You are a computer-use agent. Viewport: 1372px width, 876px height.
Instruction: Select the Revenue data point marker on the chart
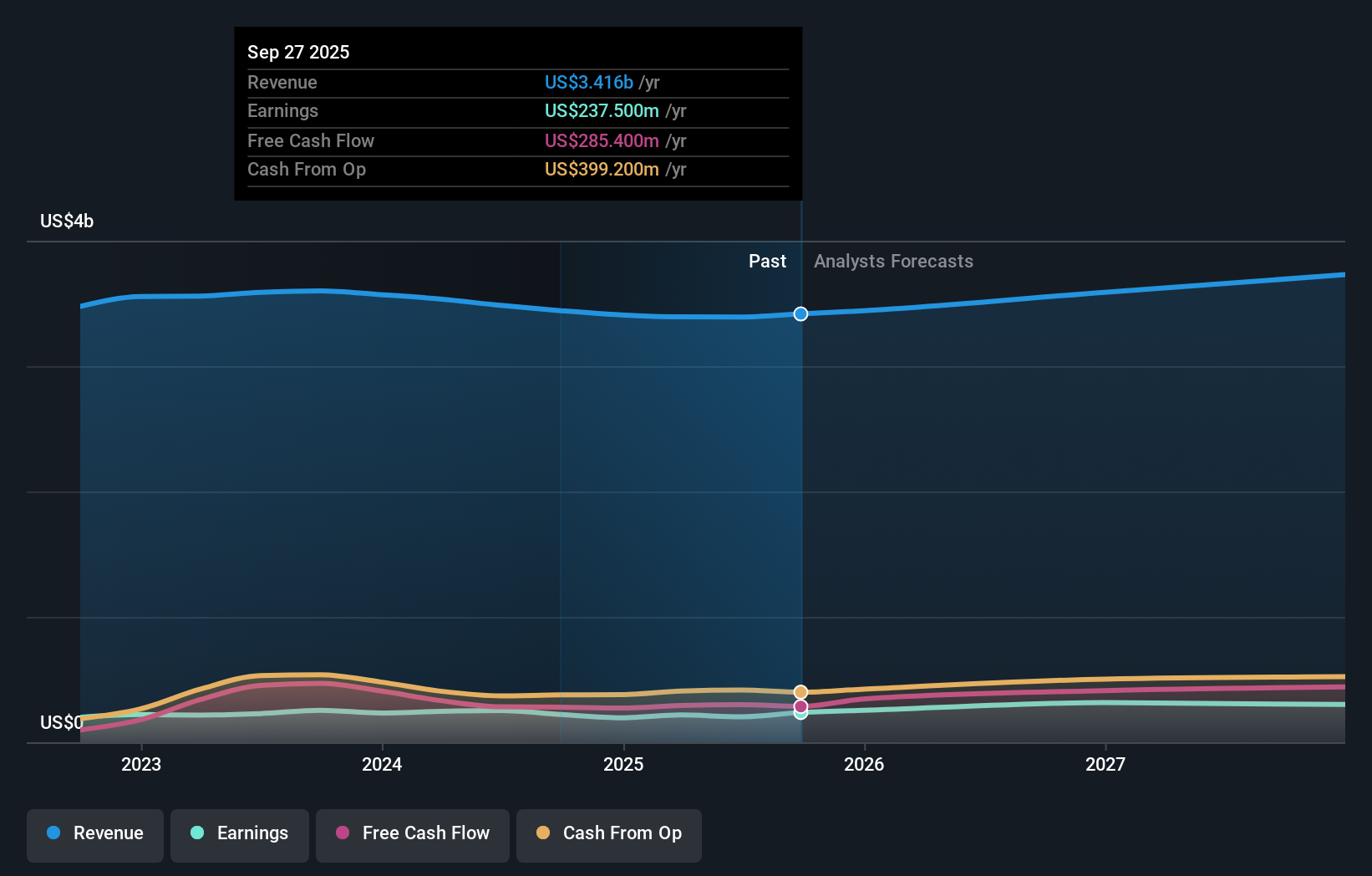(x=800, y=313)
